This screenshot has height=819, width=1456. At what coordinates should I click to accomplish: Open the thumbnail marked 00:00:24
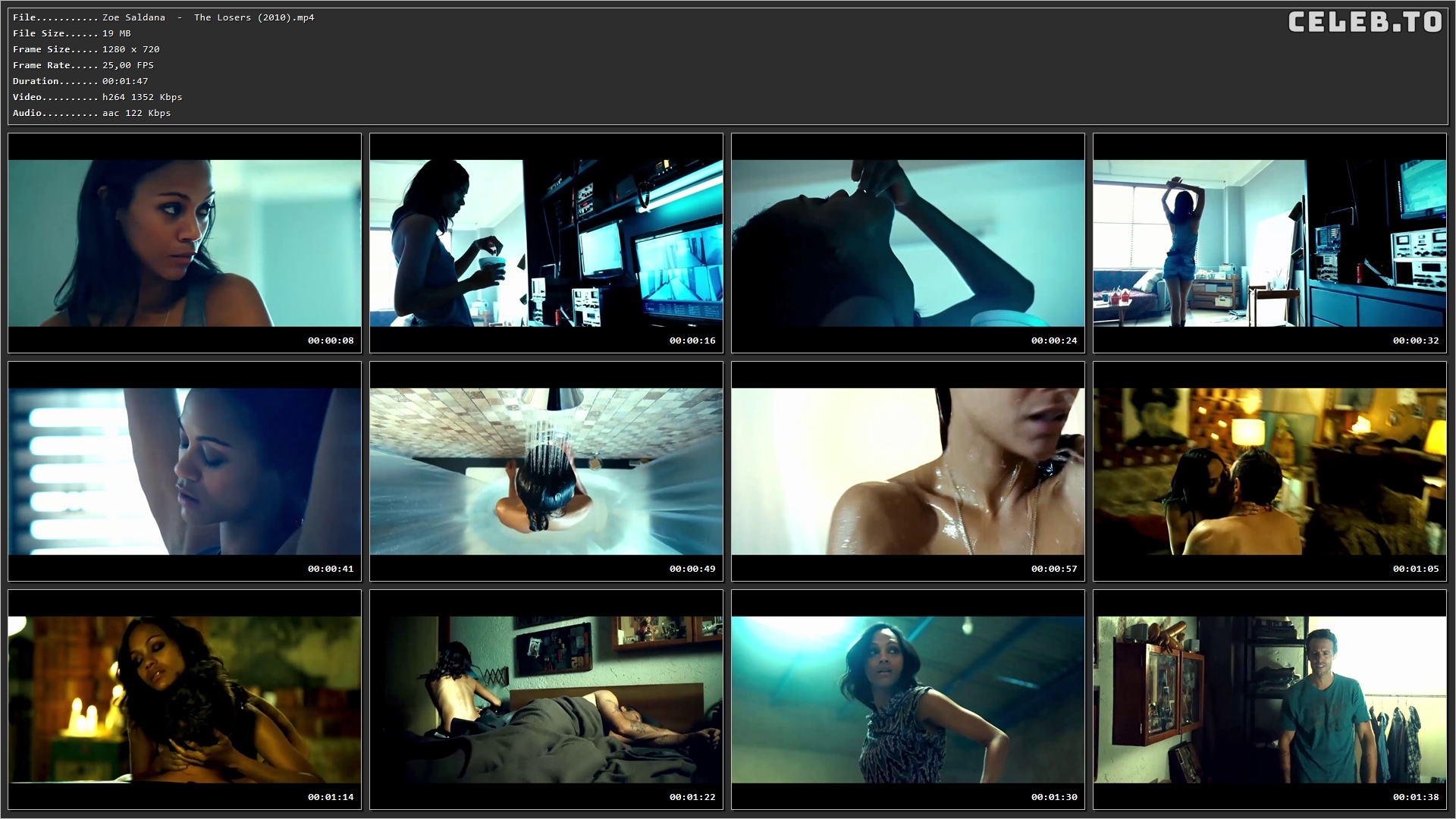point(908,243)
